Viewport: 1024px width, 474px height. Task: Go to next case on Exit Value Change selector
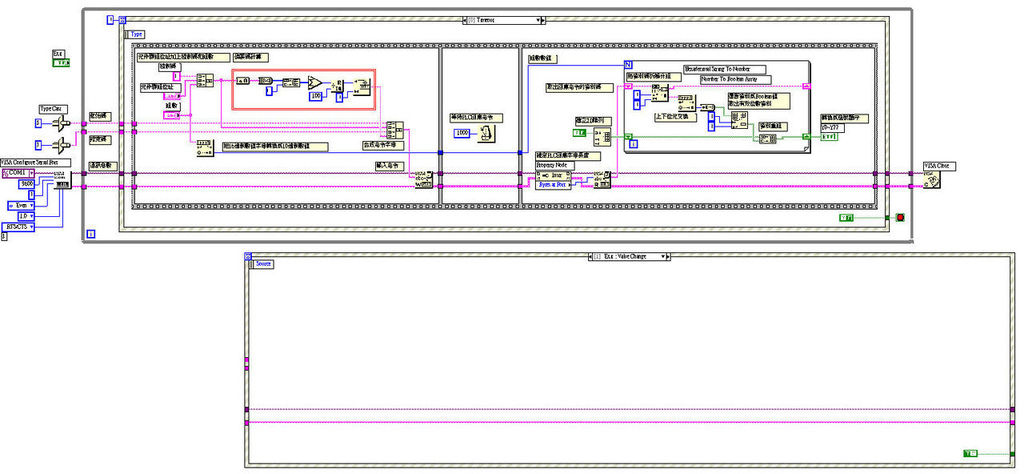[x=669, y=257]
